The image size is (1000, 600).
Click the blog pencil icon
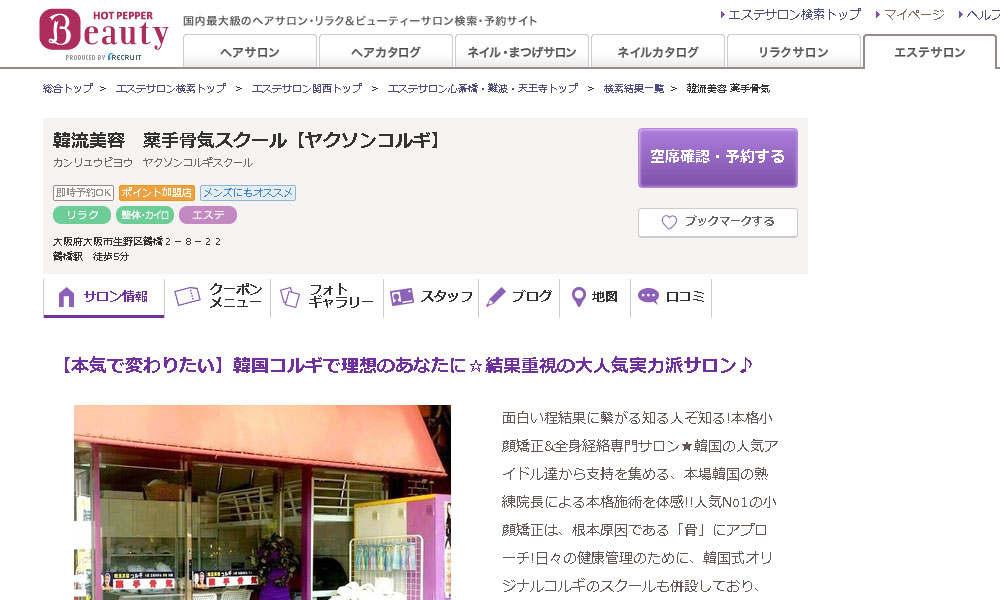496,297
